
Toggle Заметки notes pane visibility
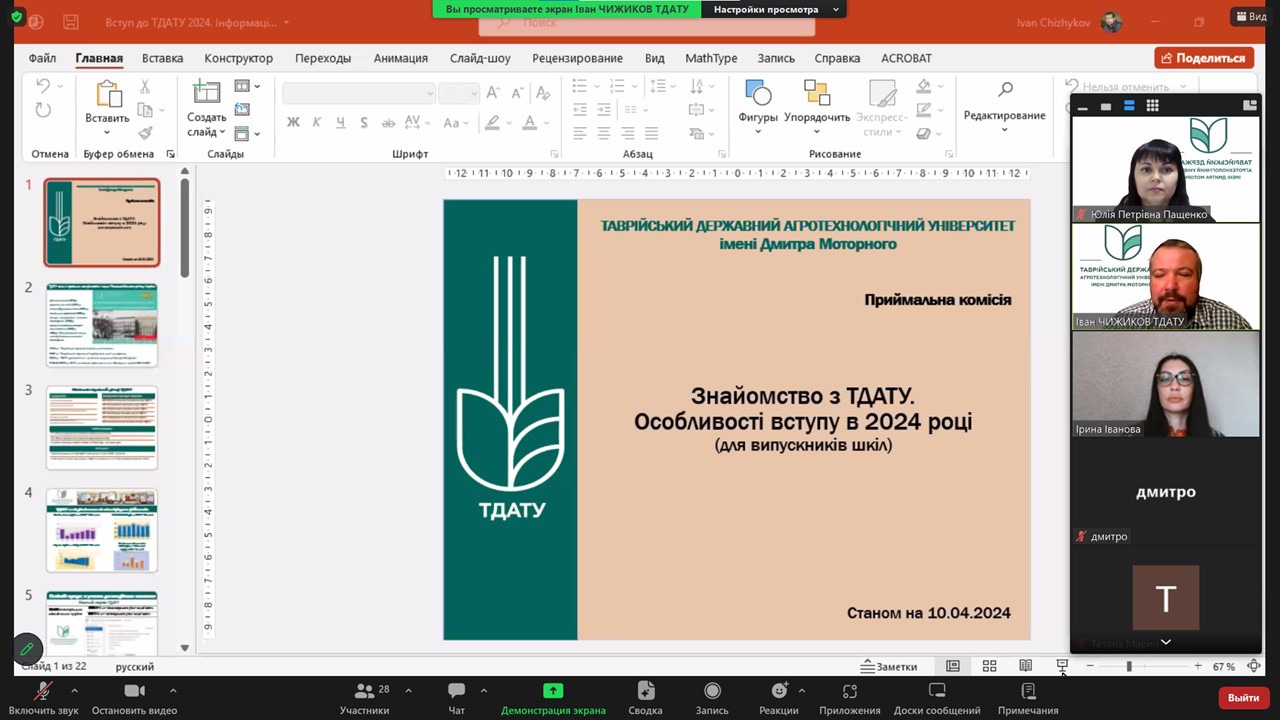click(888, 666)
